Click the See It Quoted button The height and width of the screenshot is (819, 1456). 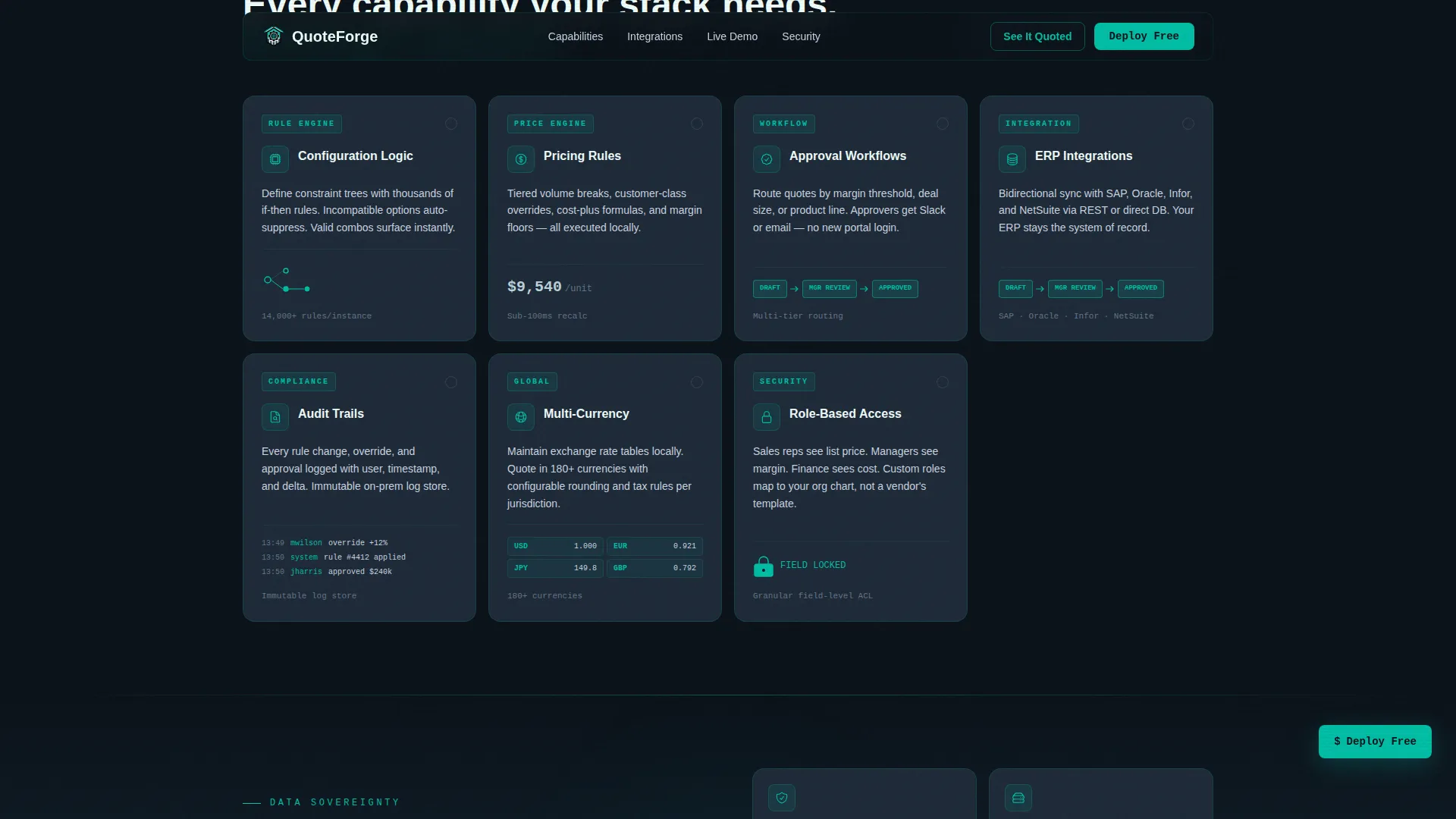[1037, 36]
